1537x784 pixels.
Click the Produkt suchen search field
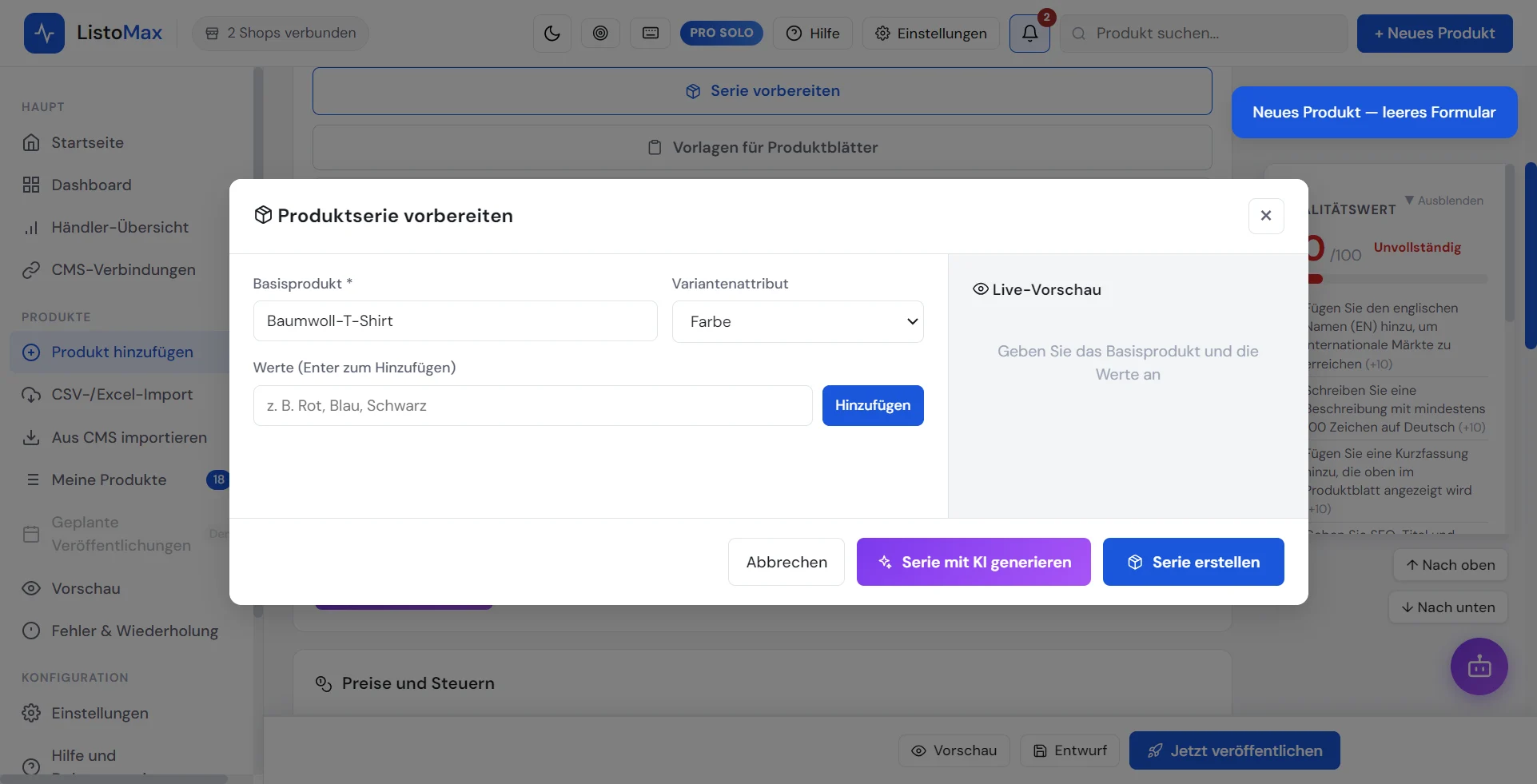1203,34
